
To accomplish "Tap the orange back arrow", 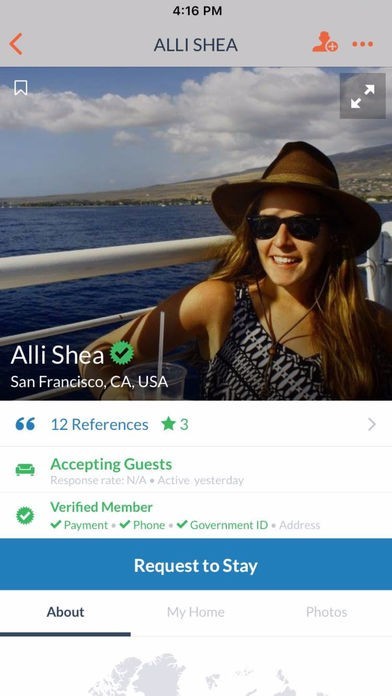I will [16, 44].
